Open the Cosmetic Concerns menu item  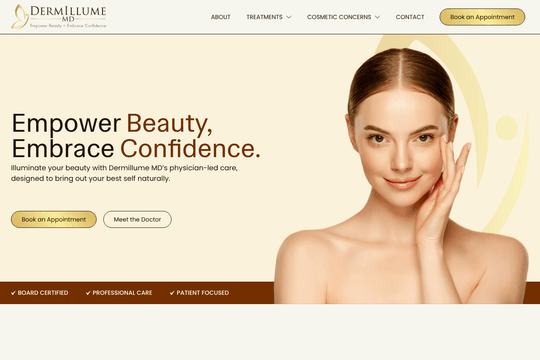coord(339,17)
